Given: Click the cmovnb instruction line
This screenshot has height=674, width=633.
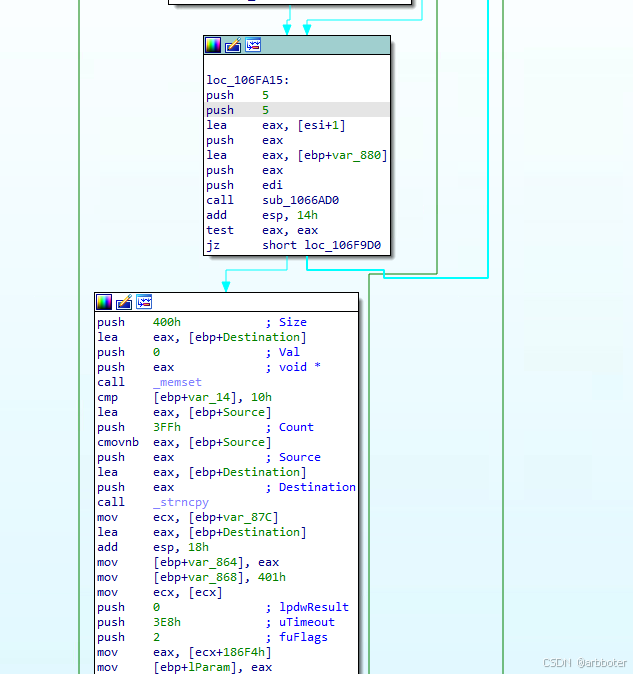Looking at the screenshot, I should 184,443.
